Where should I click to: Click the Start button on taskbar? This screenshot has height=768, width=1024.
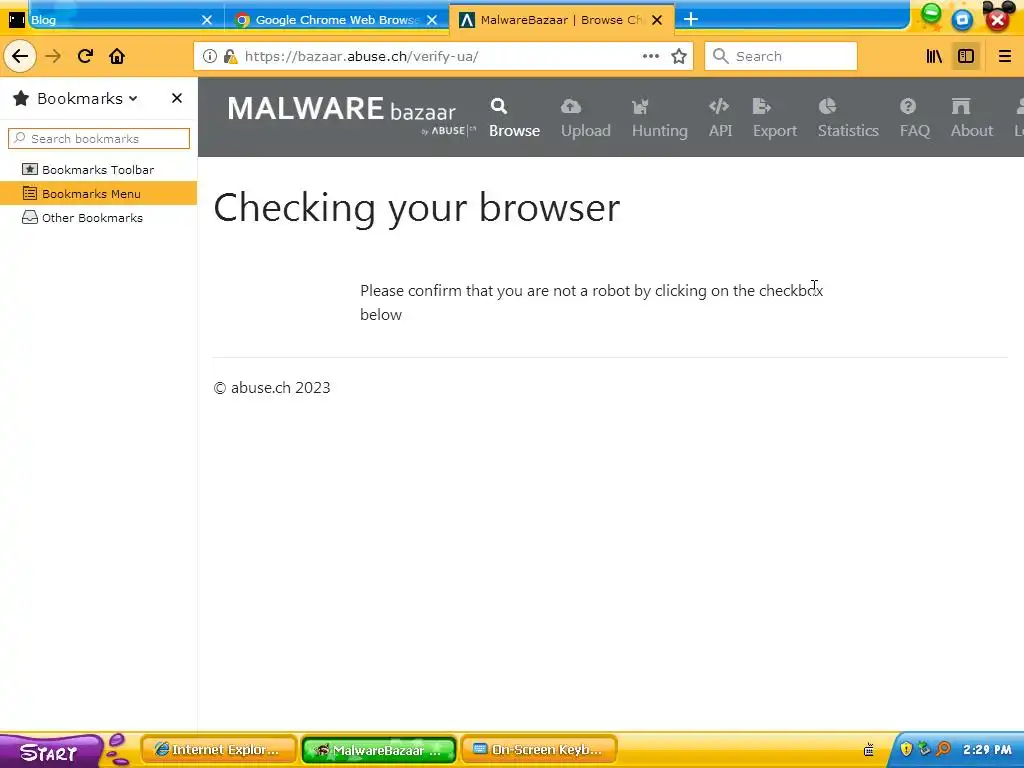point(51,751)
